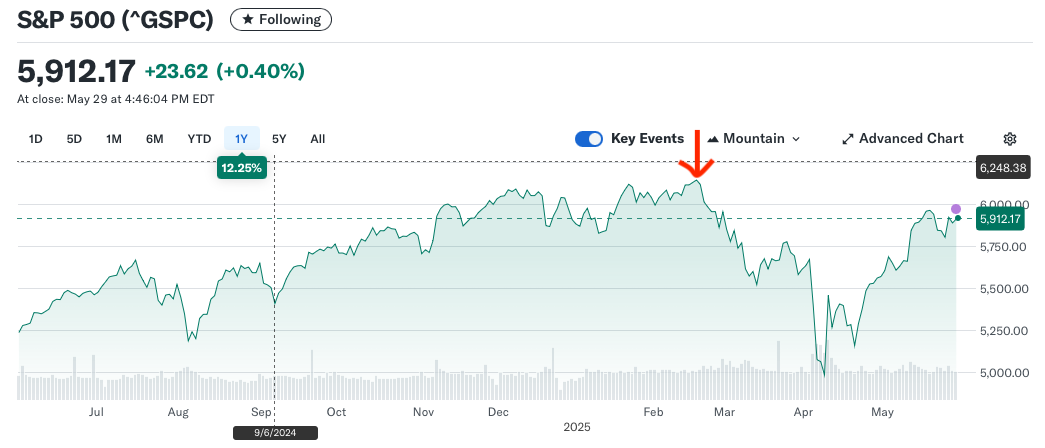
Task: Click the Jul month axis label
Action: [x=96, y=412]
